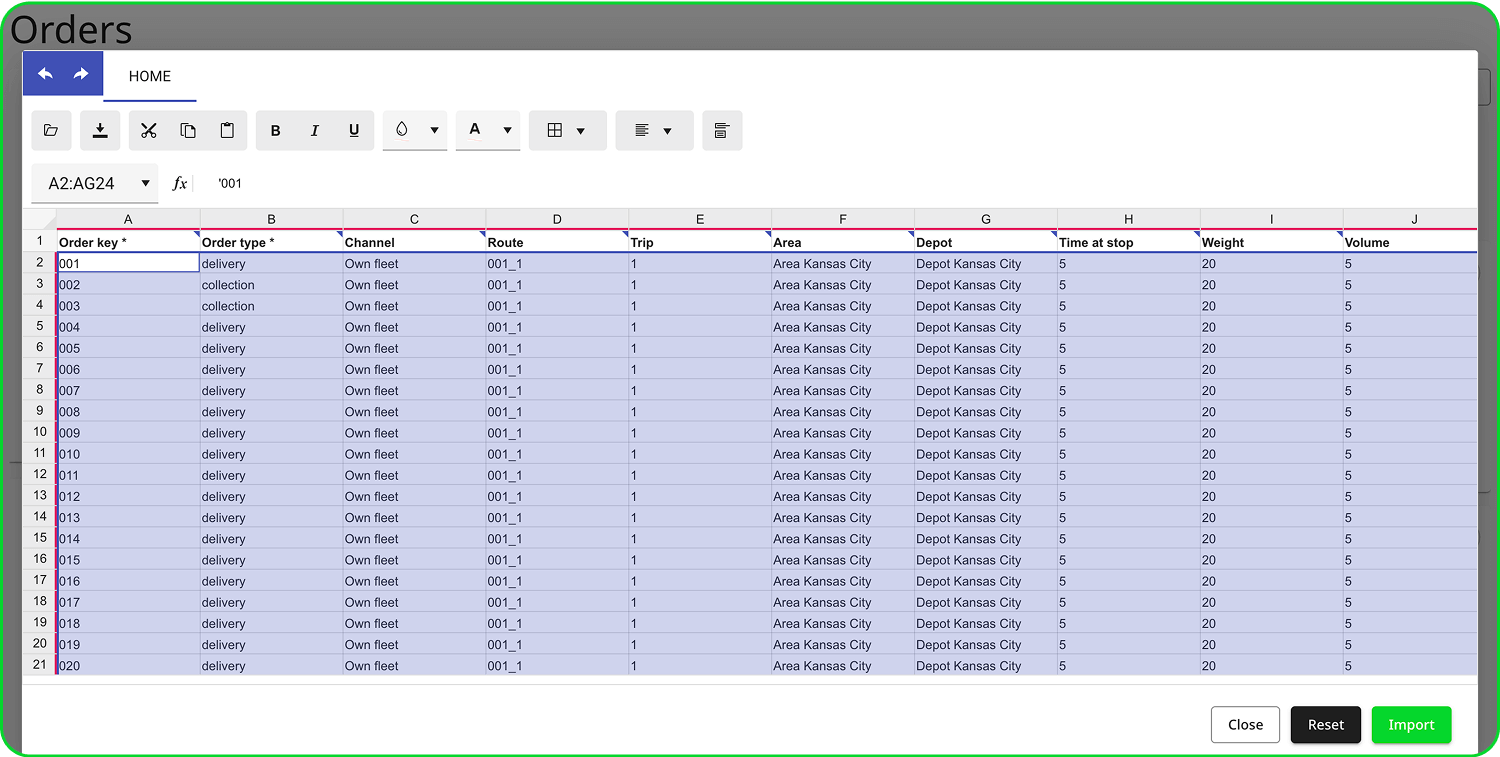Click the 'Order key *' header cell
Viewport: 1500px width, 757px height.
pyautogui.click(x=128, y=242)
